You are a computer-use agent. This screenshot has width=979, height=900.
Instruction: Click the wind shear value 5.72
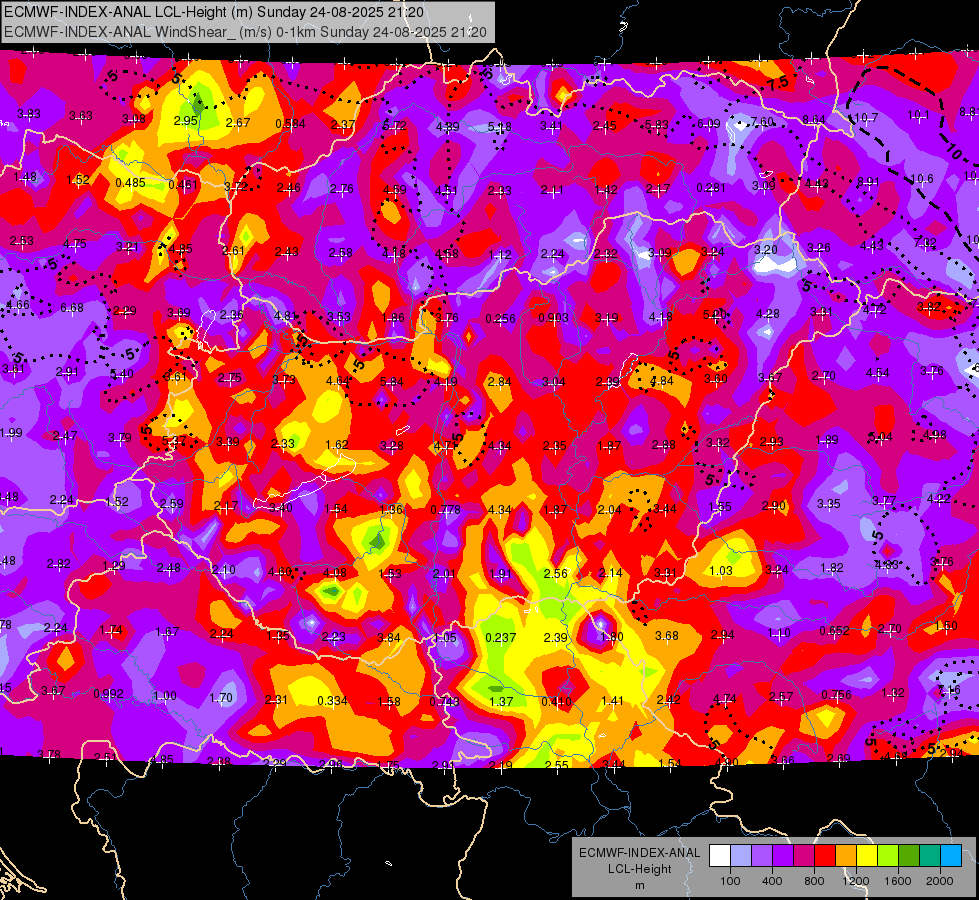coord(394,126)
